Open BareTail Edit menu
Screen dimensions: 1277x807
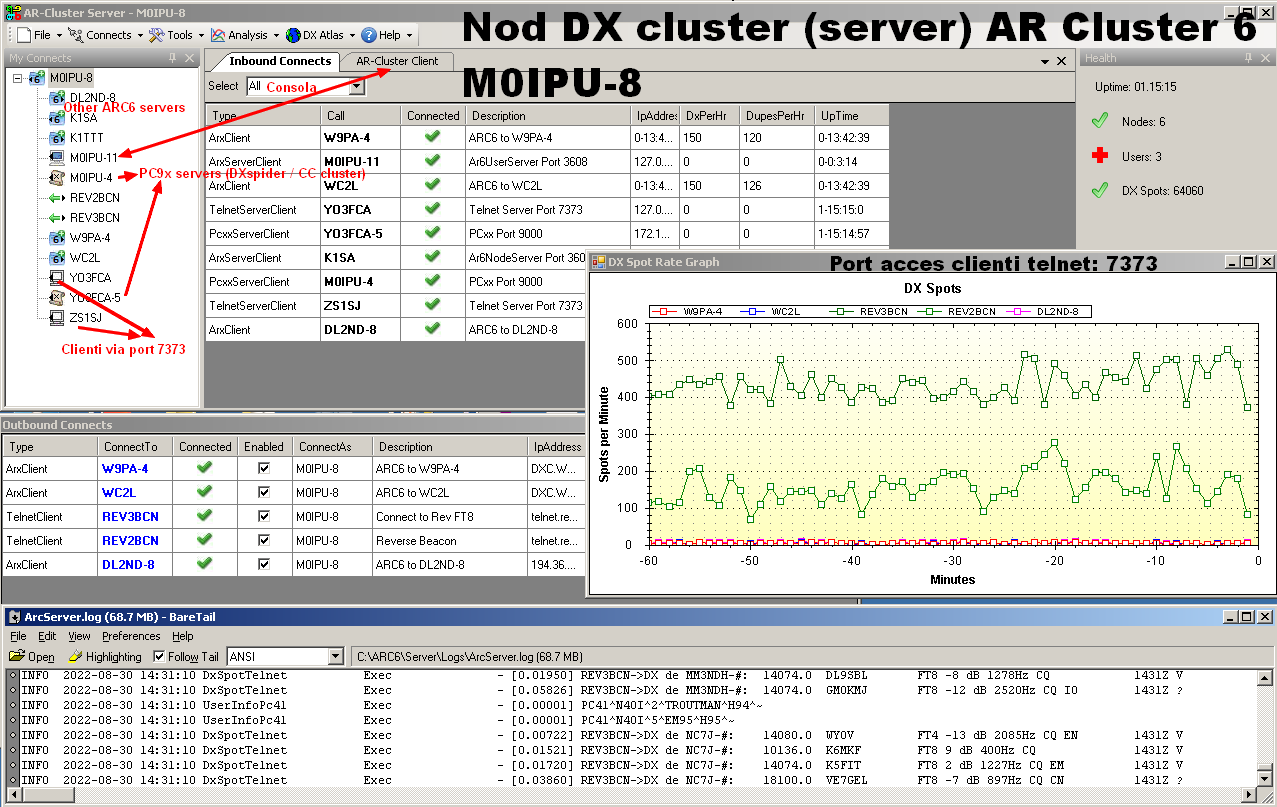tap(47, 636)
